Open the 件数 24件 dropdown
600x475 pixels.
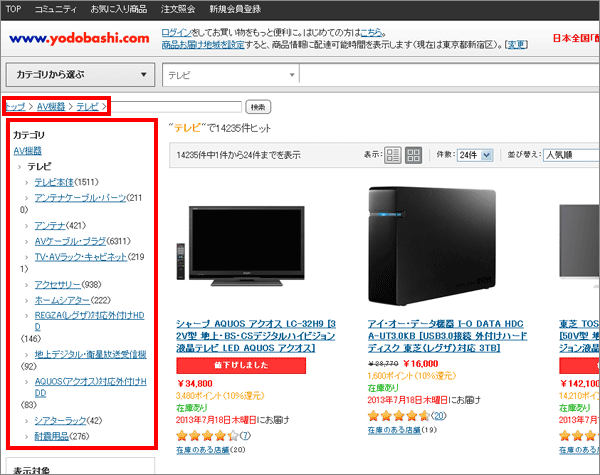475,155
